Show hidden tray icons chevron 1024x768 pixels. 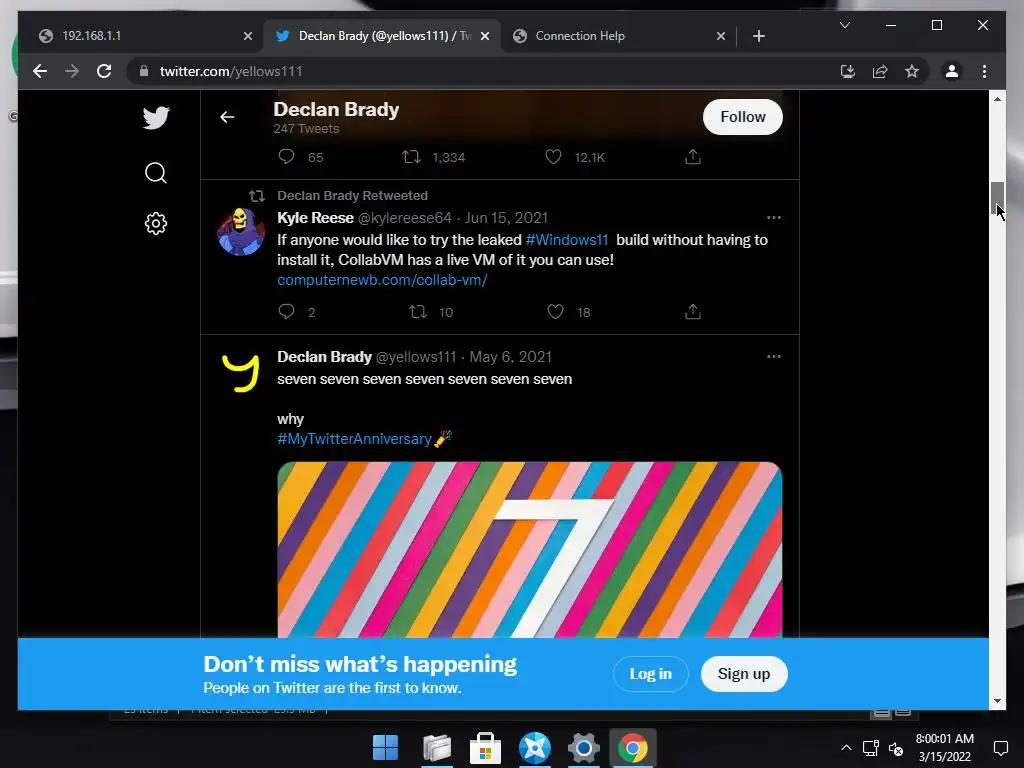[846, 748]
